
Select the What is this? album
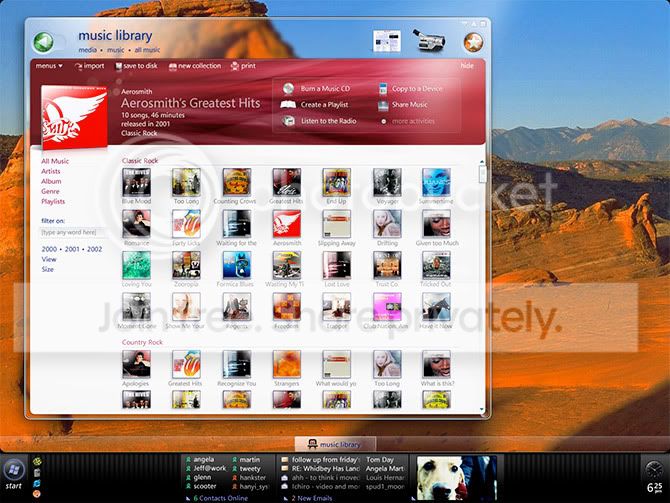(437, 368)
